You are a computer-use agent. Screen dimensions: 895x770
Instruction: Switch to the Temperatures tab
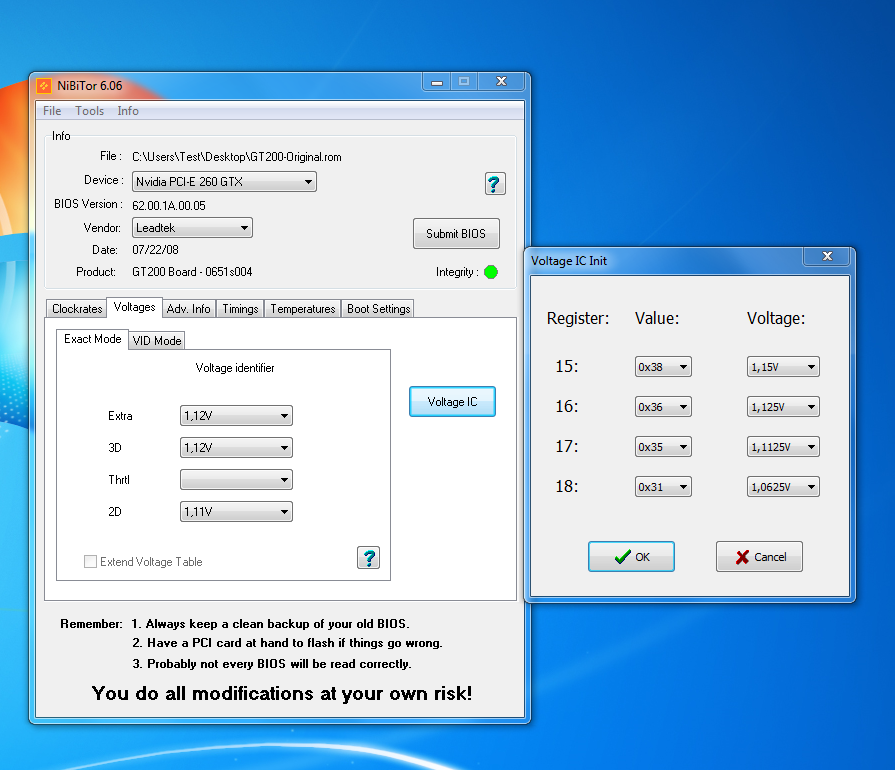pos(303,309)
